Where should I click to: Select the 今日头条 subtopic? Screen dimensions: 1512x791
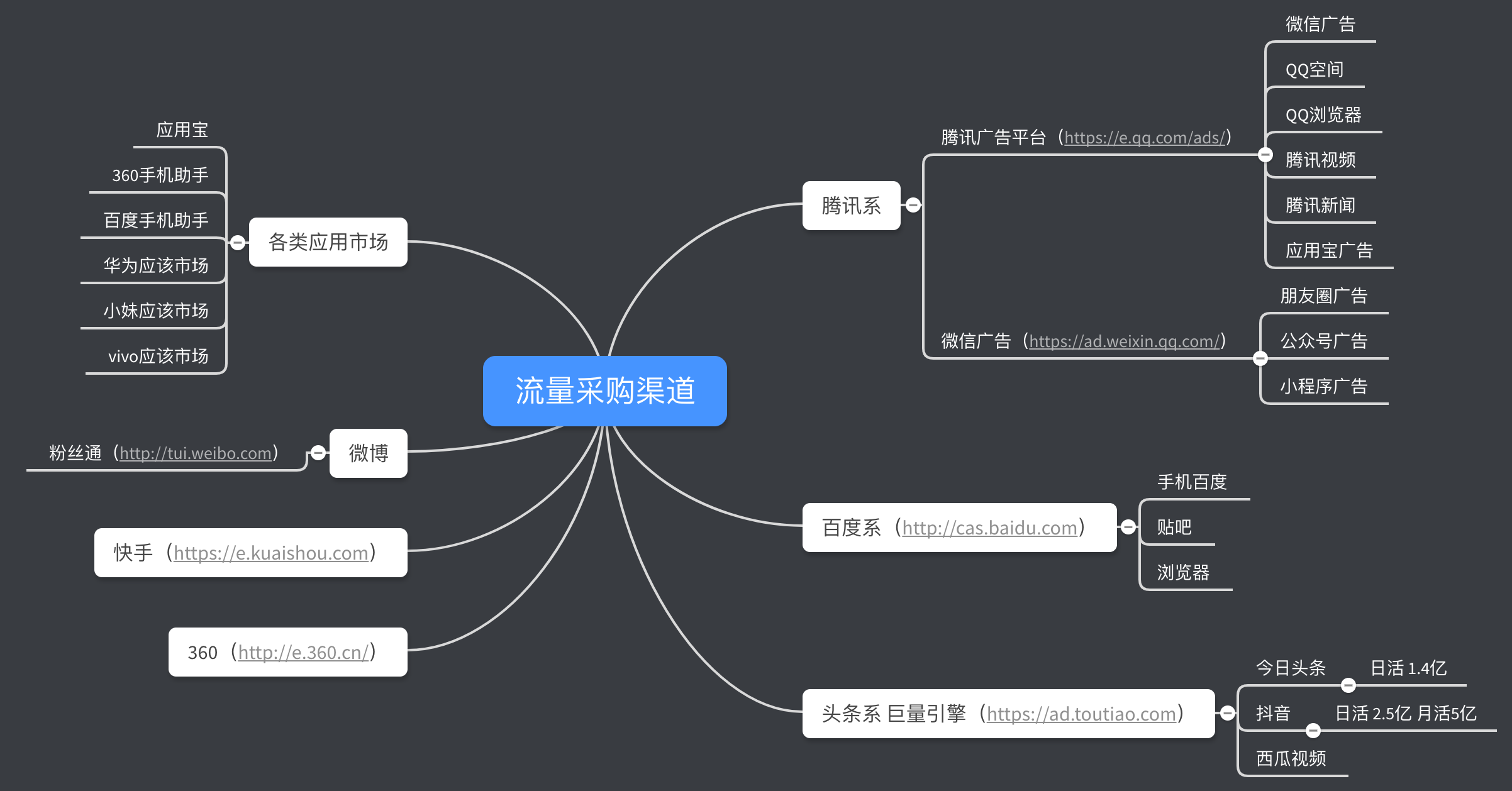pos(1291,668)
